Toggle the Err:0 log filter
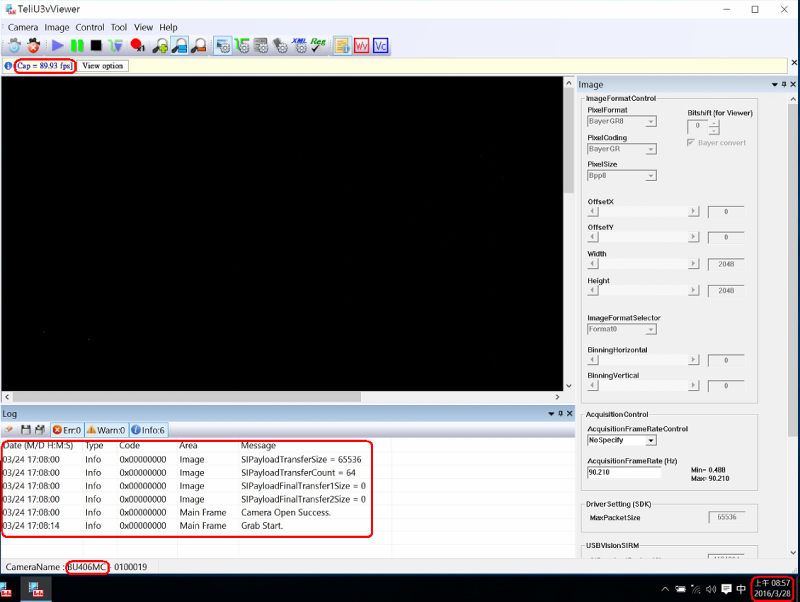Screen dimensions: 800x602 [67, 430]
